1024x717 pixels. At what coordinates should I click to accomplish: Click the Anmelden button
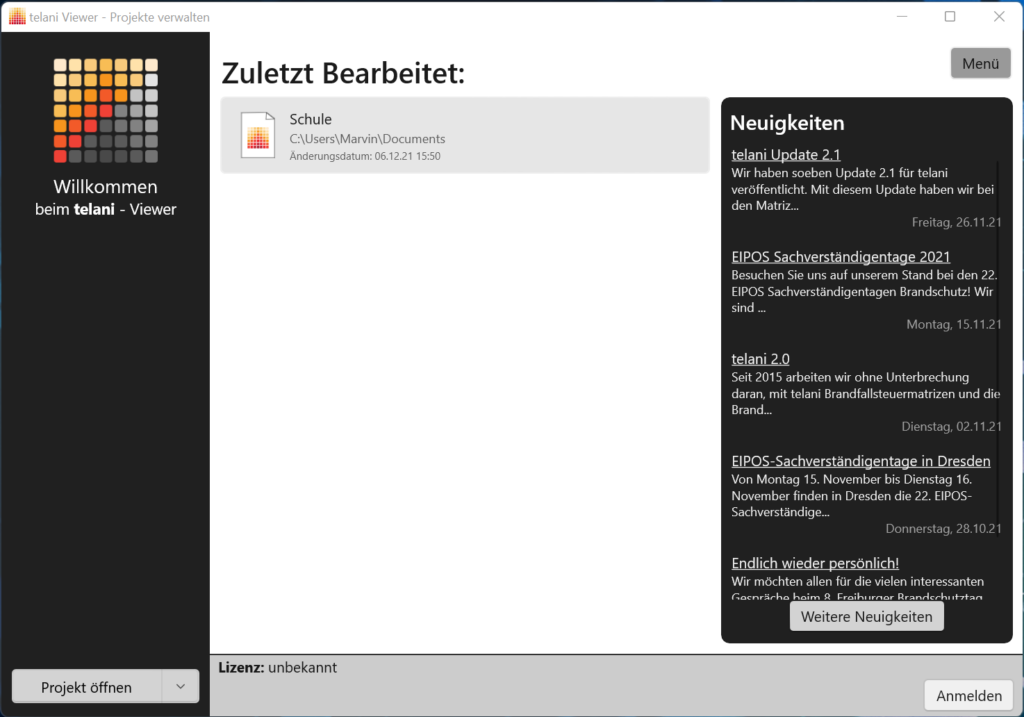(x=968, y=695)
